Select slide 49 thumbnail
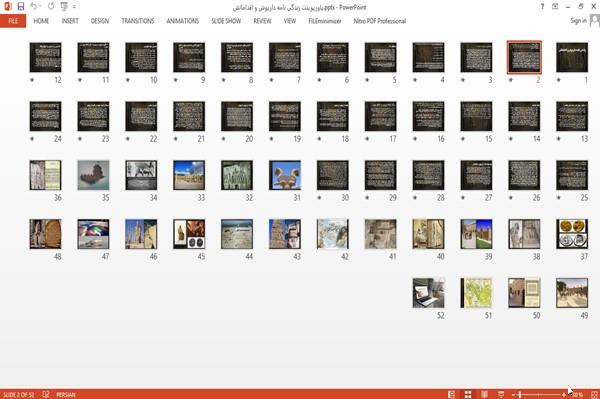Screen dimensions: 600x399 click(x=572, y=293)
